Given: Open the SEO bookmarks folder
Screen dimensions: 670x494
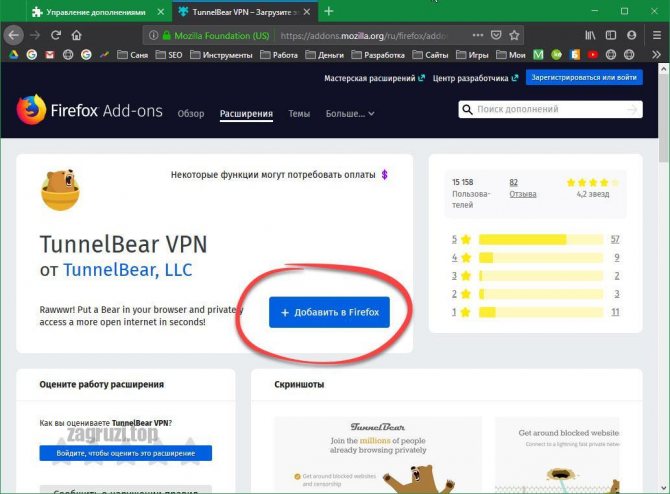Looking at the screenshot, I should [169, 55].
